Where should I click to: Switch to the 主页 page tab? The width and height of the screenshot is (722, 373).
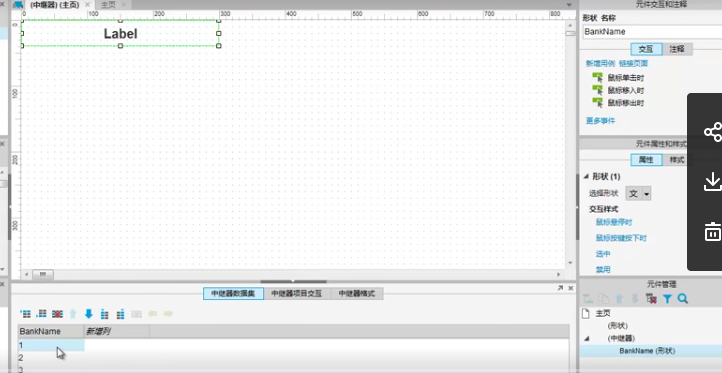click(x=108, y=5)
